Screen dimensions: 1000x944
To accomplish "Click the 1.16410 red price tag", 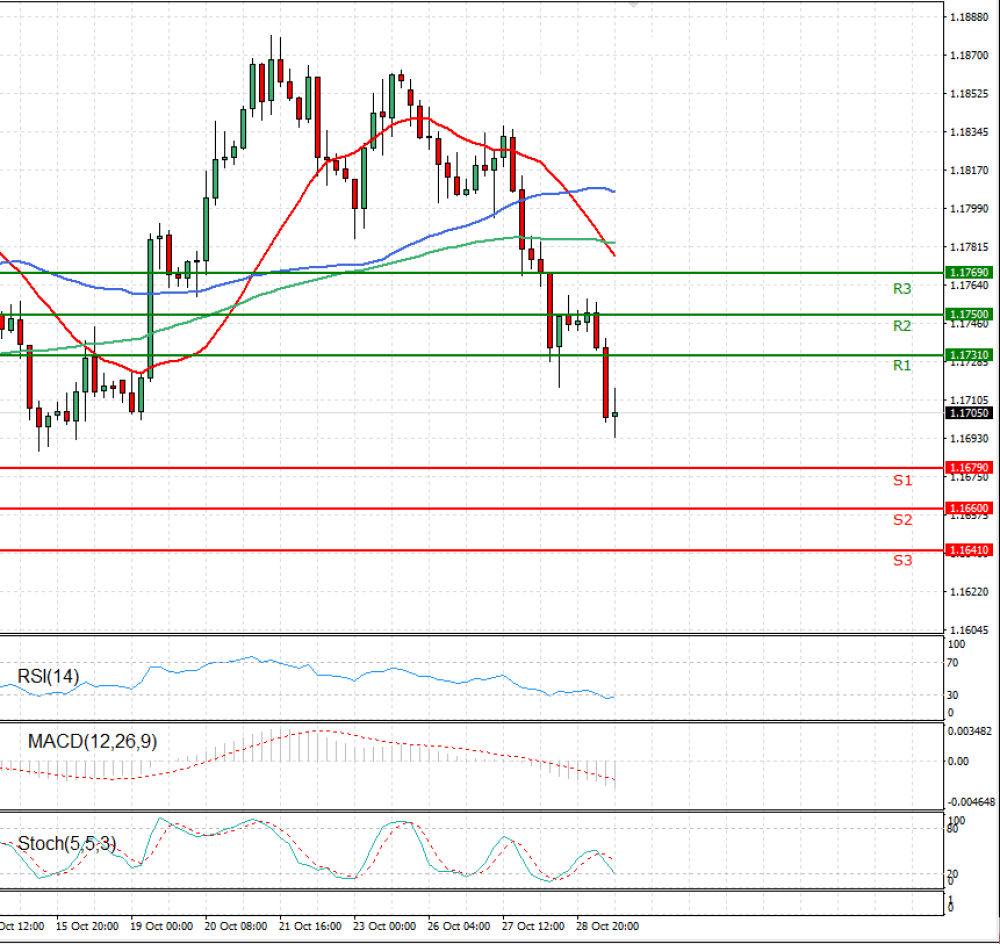I will coord(969,550).
